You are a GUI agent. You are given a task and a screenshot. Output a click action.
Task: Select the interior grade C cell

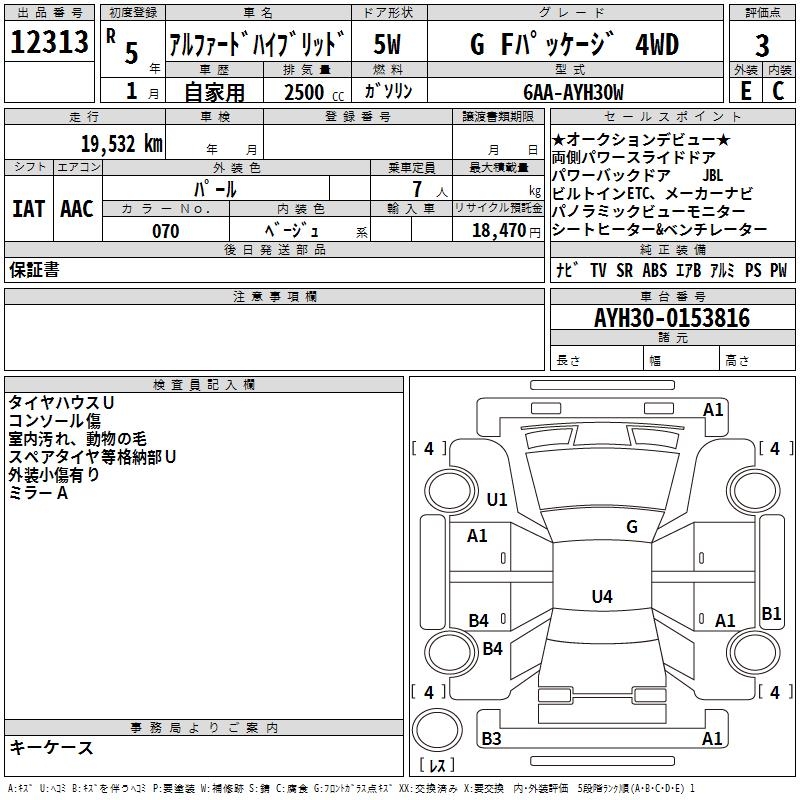(779, 90)
